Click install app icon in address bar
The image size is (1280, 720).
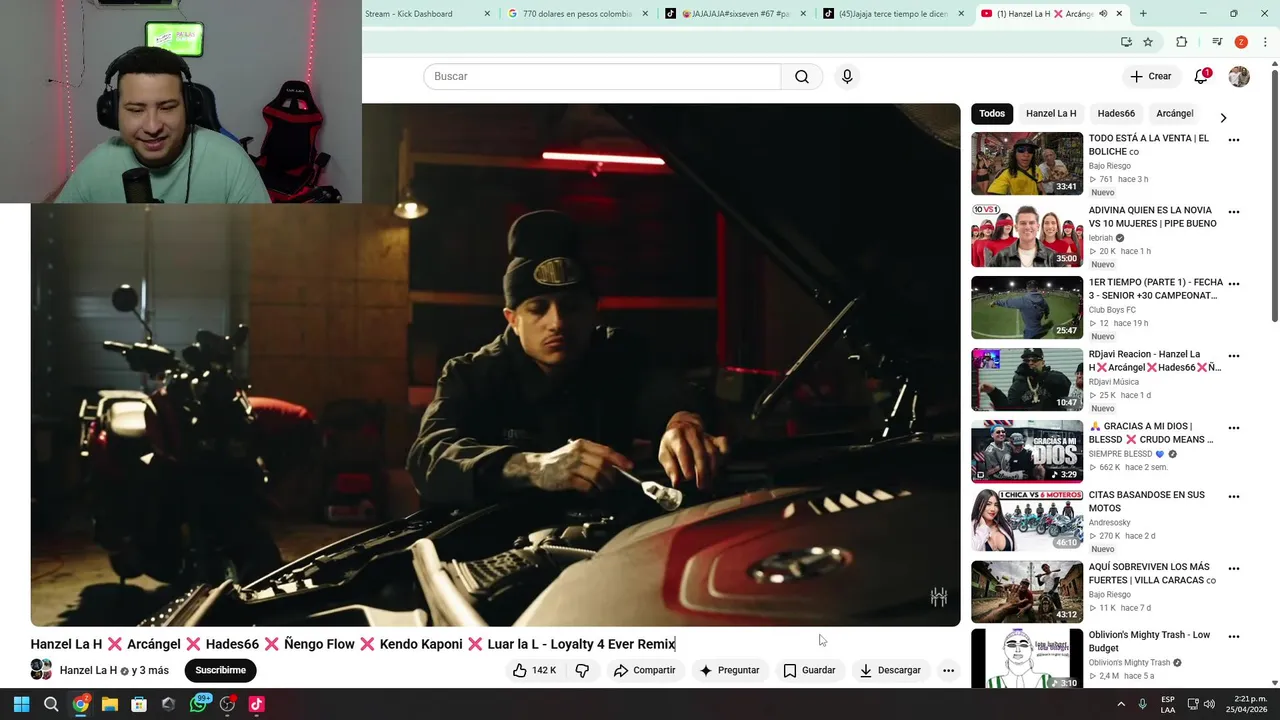(x=1126, y=42)
